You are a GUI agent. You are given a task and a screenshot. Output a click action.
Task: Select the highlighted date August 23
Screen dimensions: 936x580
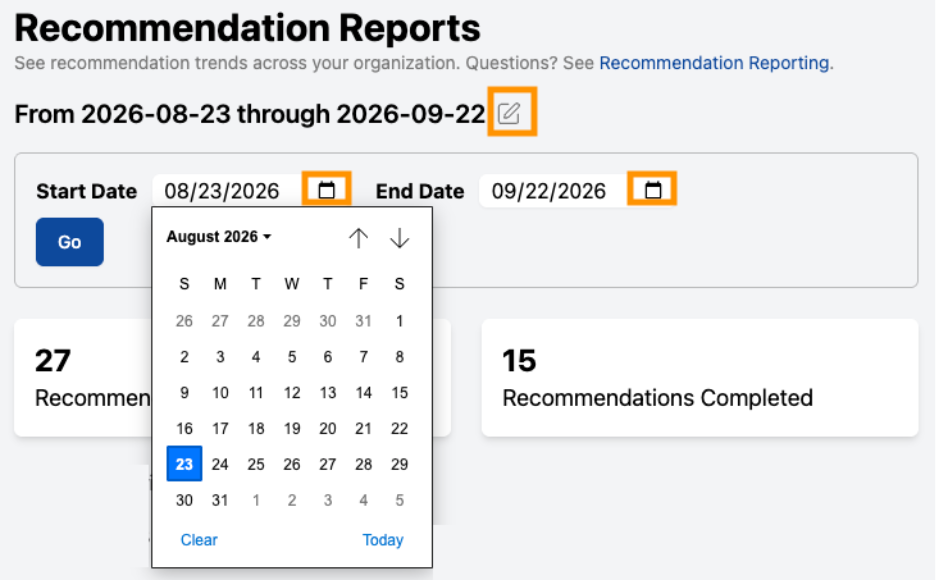click(x=184, y=464)
